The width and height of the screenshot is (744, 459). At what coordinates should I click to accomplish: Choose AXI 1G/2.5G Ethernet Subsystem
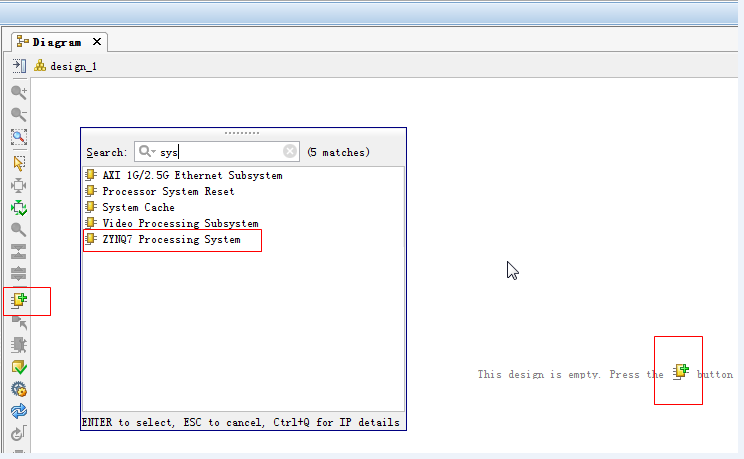192,176
